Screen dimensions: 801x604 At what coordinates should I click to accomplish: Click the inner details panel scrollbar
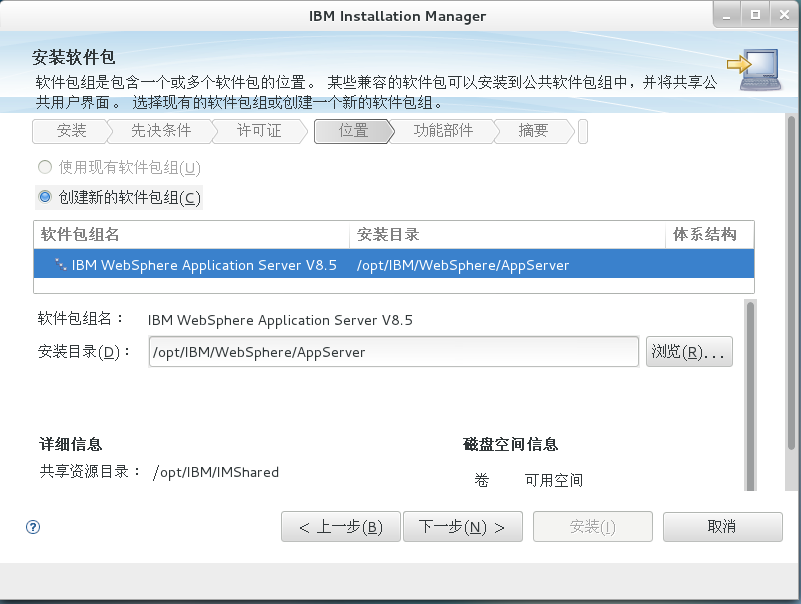point(750,397)
